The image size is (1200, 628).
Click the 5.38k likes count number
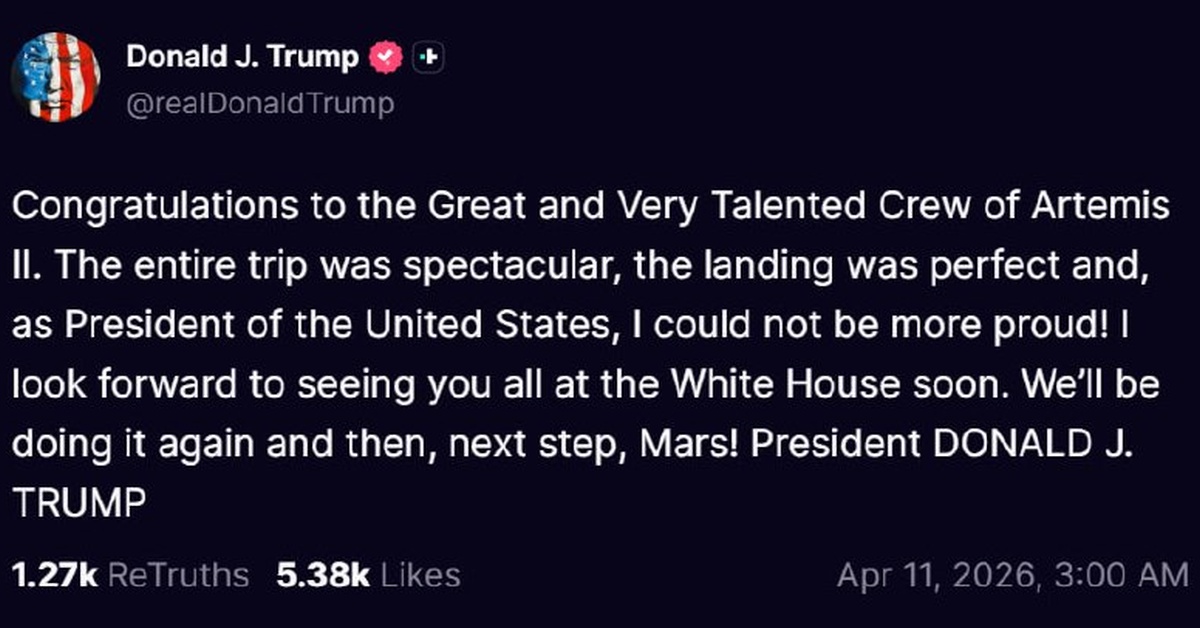coord(322,575)
